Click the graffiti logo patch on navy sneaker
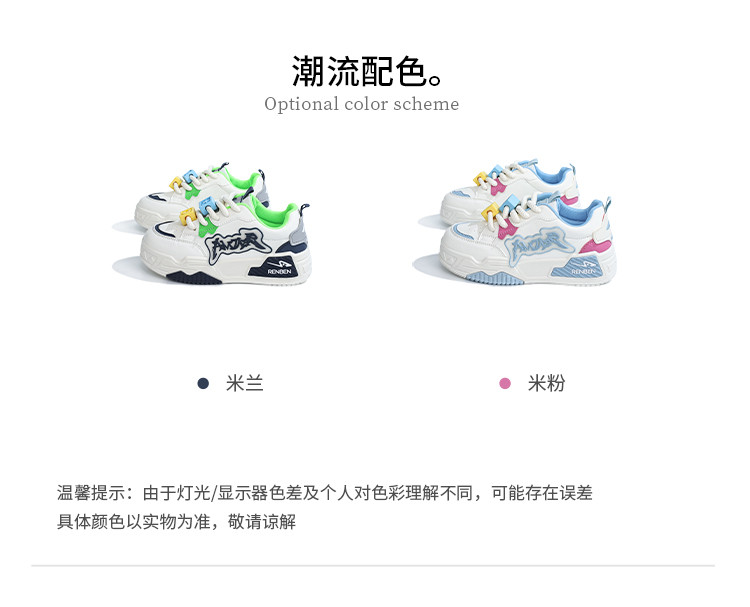This screenshot has height=607, width=750. (238, 246)
